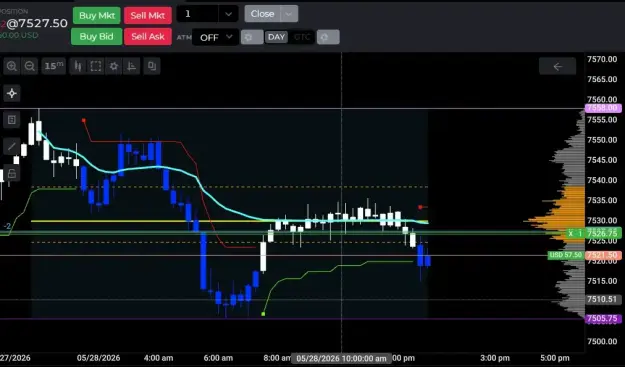
Task: Click the refresh icon next to GTC
Action: (x=328, y=37)
